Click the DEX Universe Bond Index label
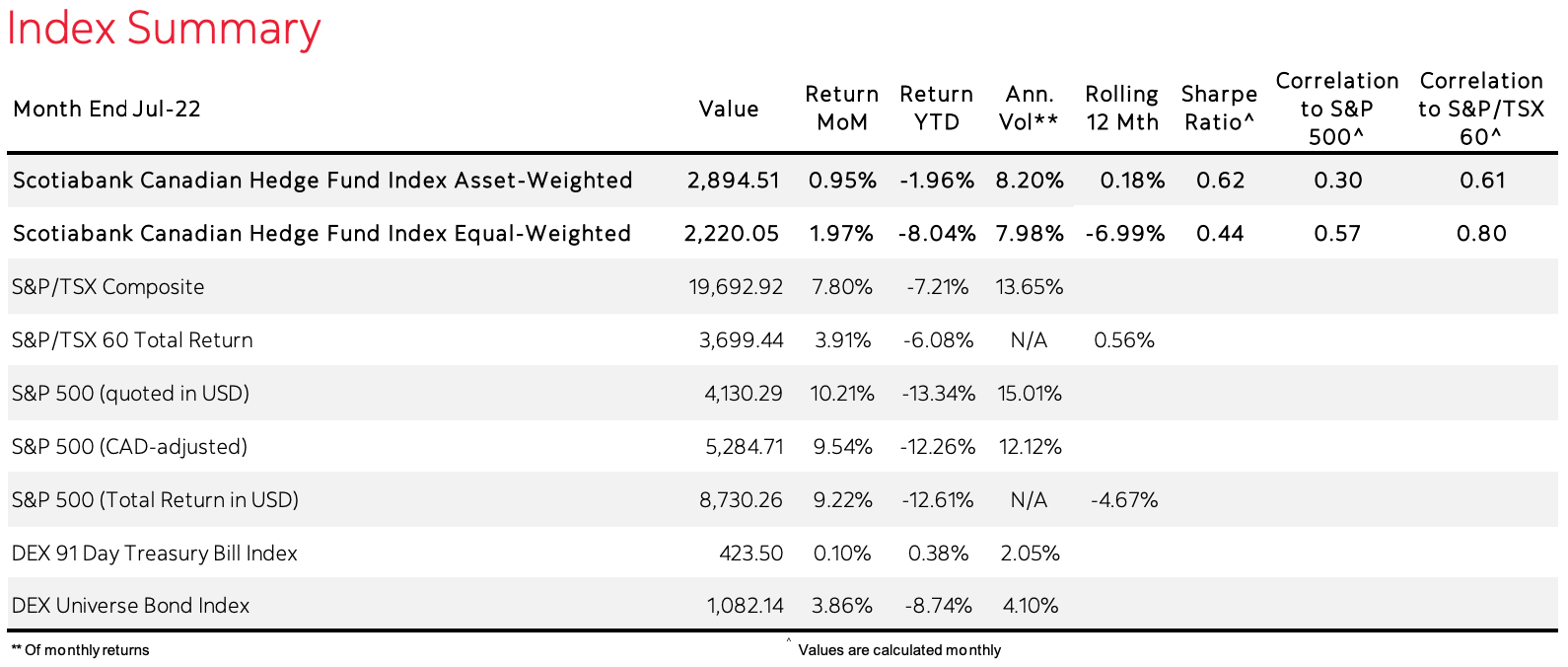 pos(130,606)
